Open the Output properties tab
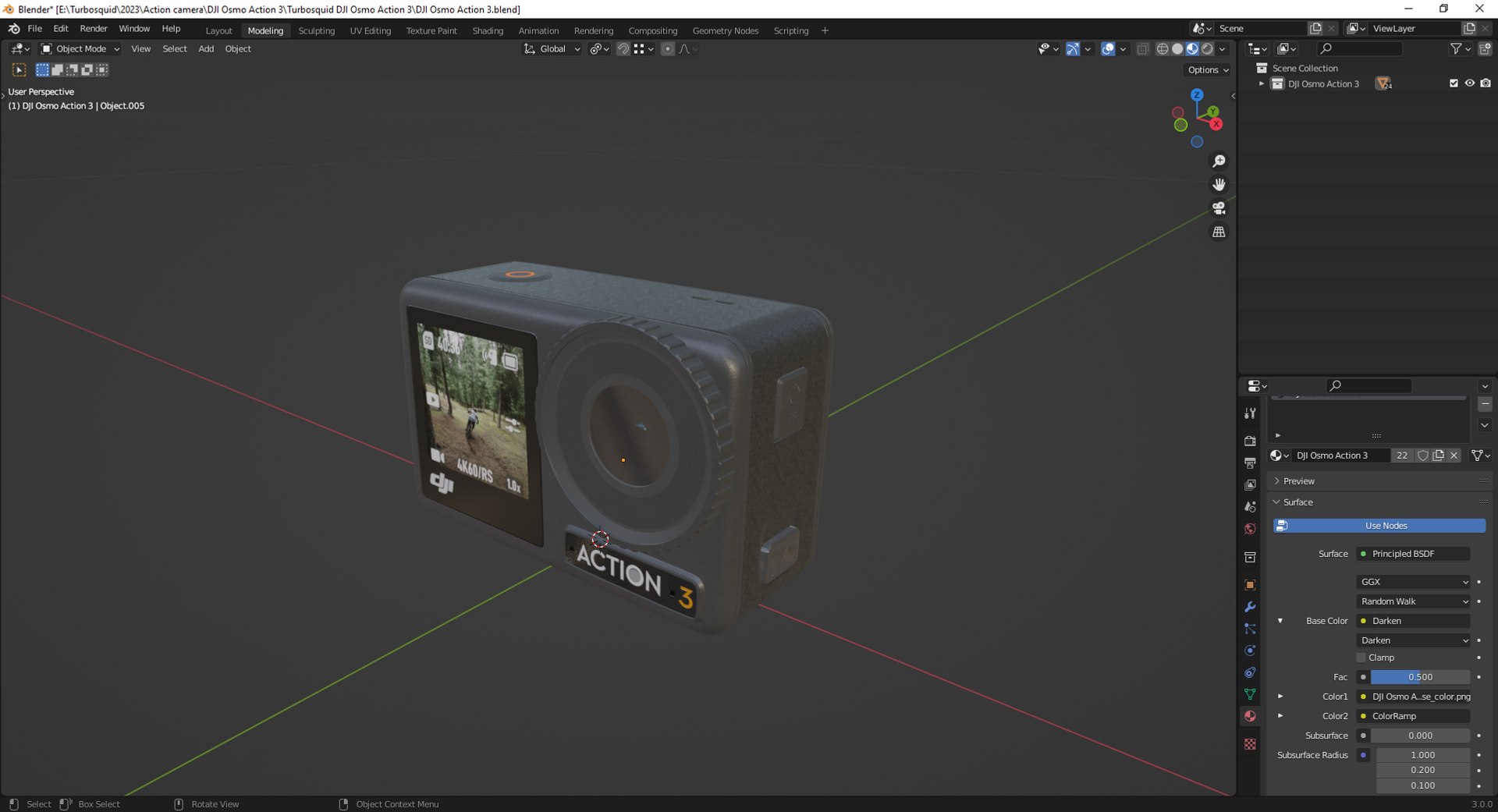 coord(1250,463)
